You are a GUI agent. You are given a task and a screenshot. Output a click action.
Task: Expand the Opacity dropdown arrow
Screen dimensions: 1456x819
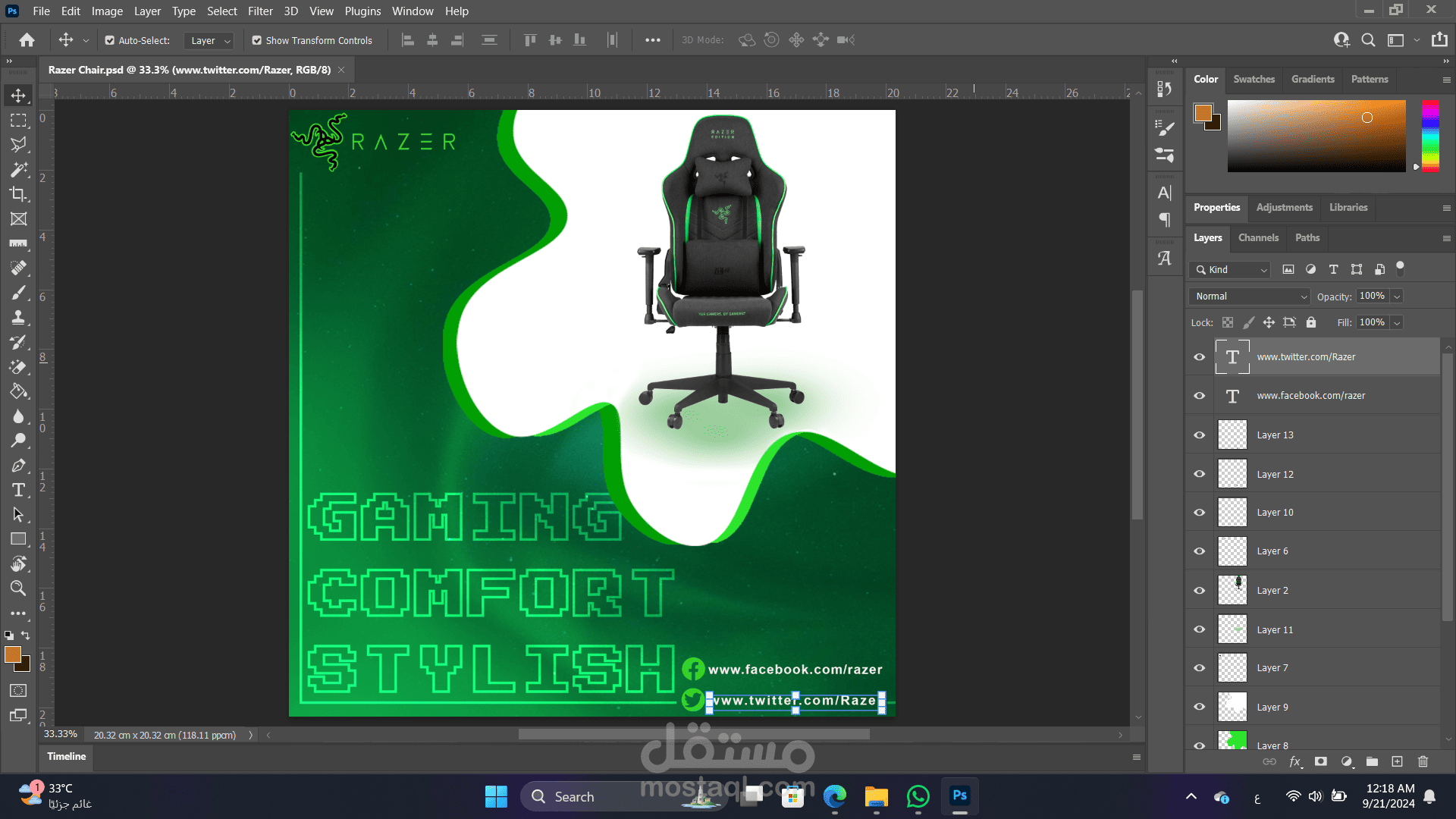(x=1397, y=297)
